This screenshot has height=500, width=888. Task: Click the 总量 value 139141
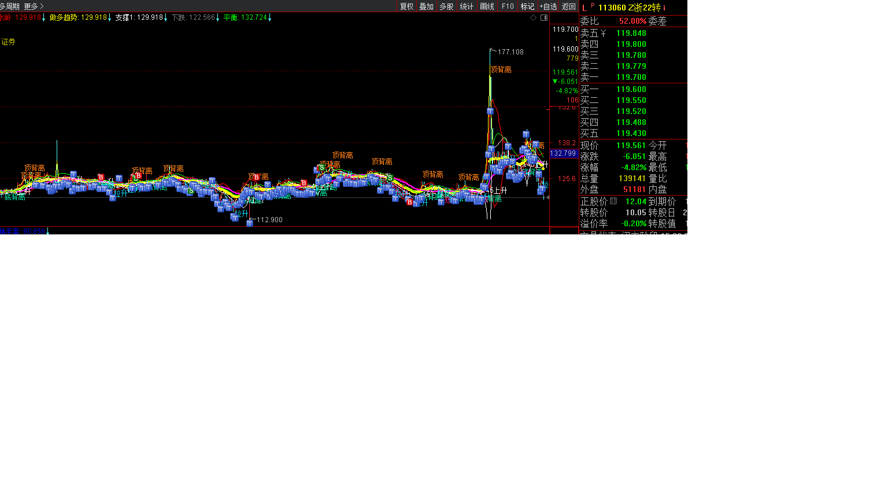632,178
